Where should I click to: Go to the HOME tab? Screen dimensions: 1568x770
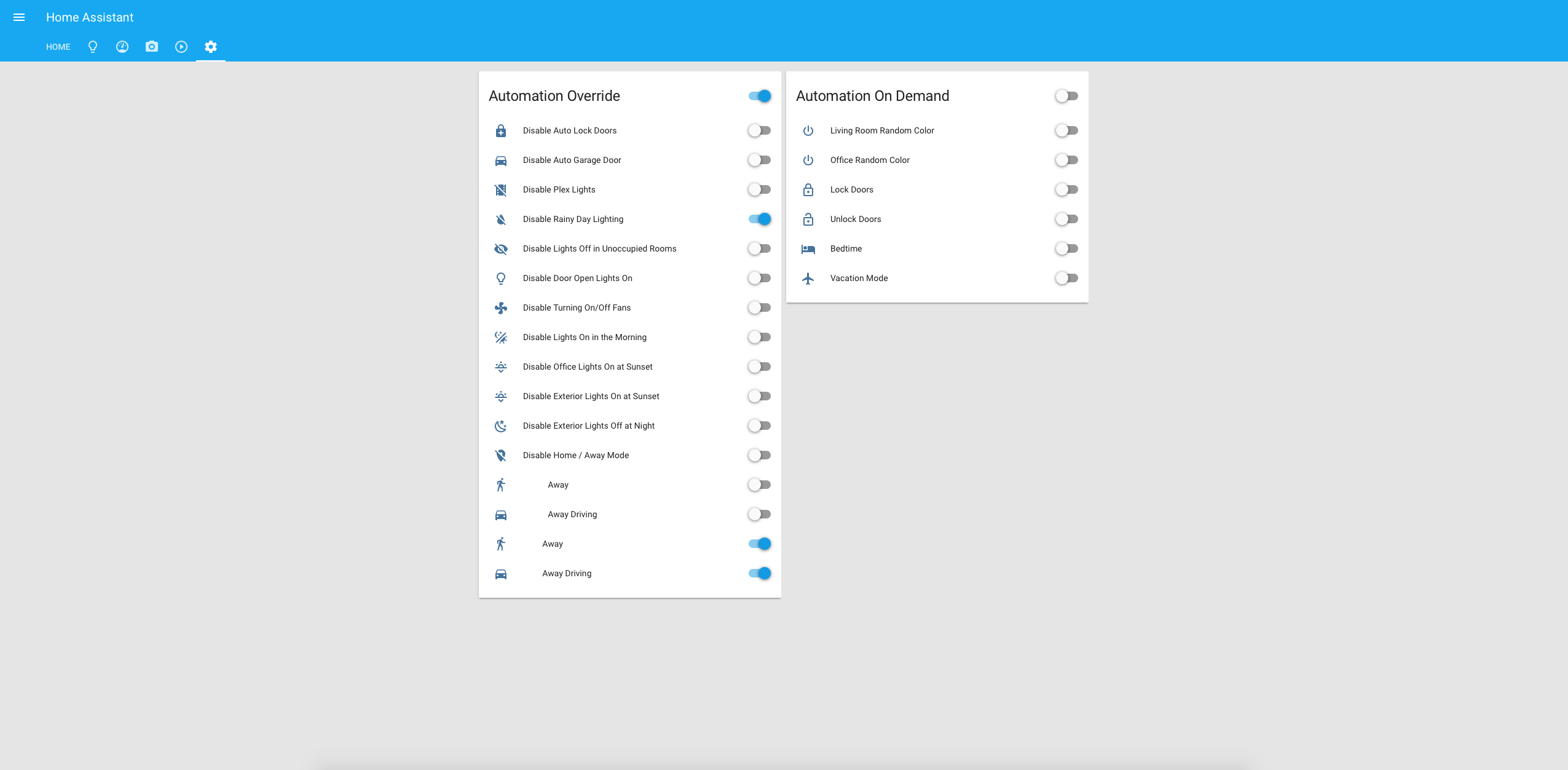point(58,47)
